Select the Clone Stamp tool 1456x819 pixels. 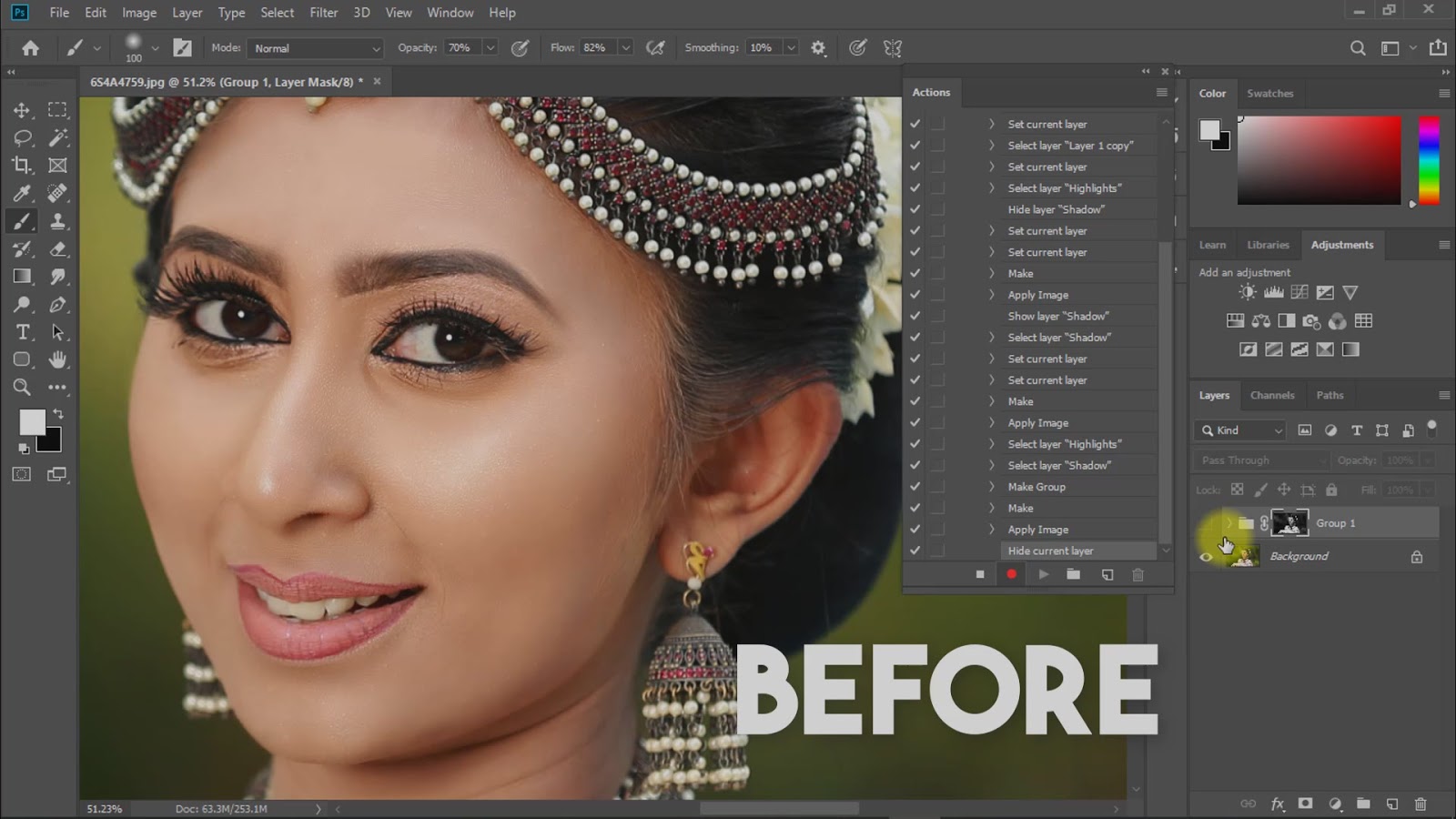click(57, 221)
